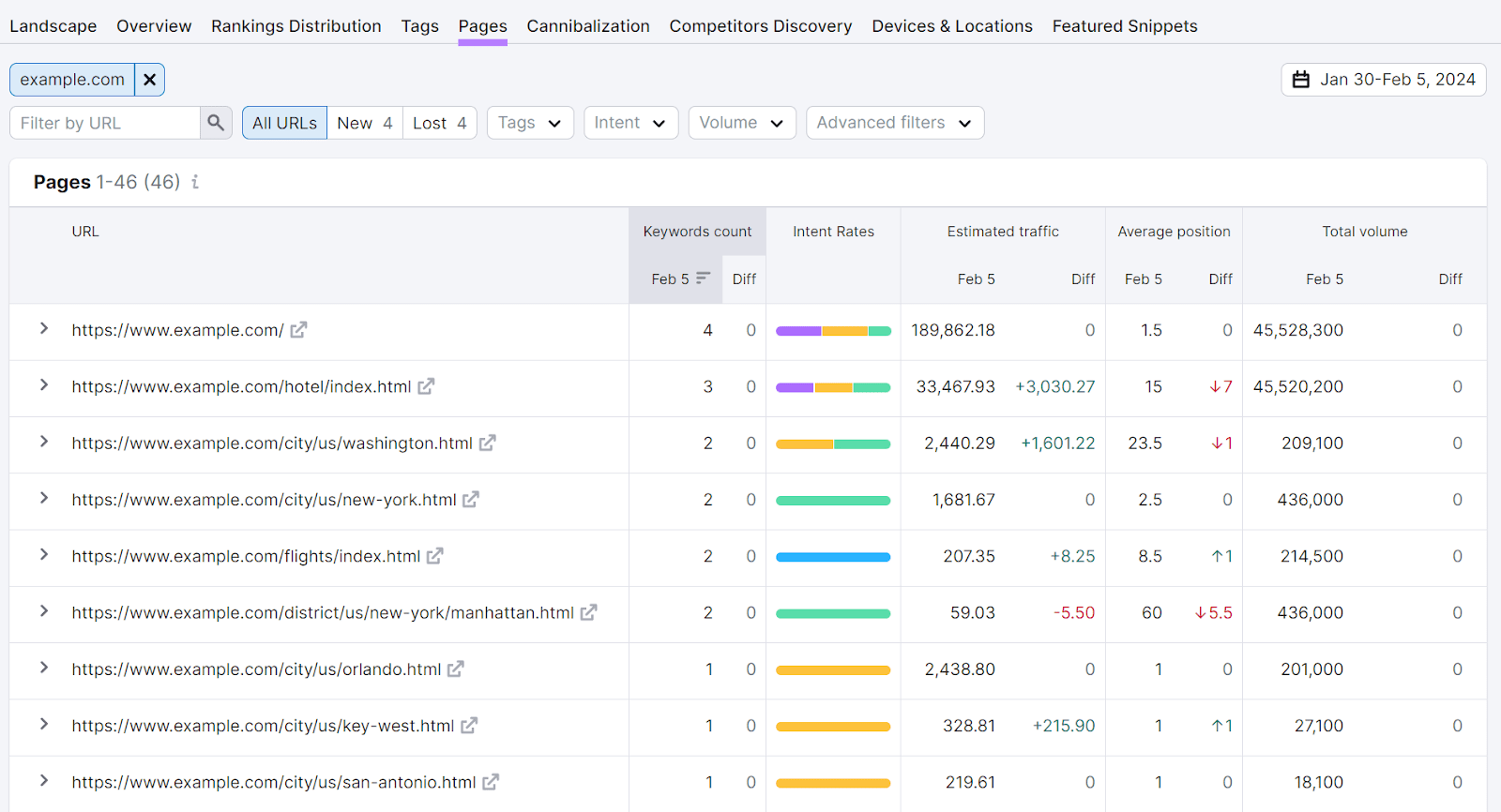Screen dimensions: 1501x812
Task: Click the blue intent bar for flights/index.html
Action: pyautogui.click(x=833, y=557)
